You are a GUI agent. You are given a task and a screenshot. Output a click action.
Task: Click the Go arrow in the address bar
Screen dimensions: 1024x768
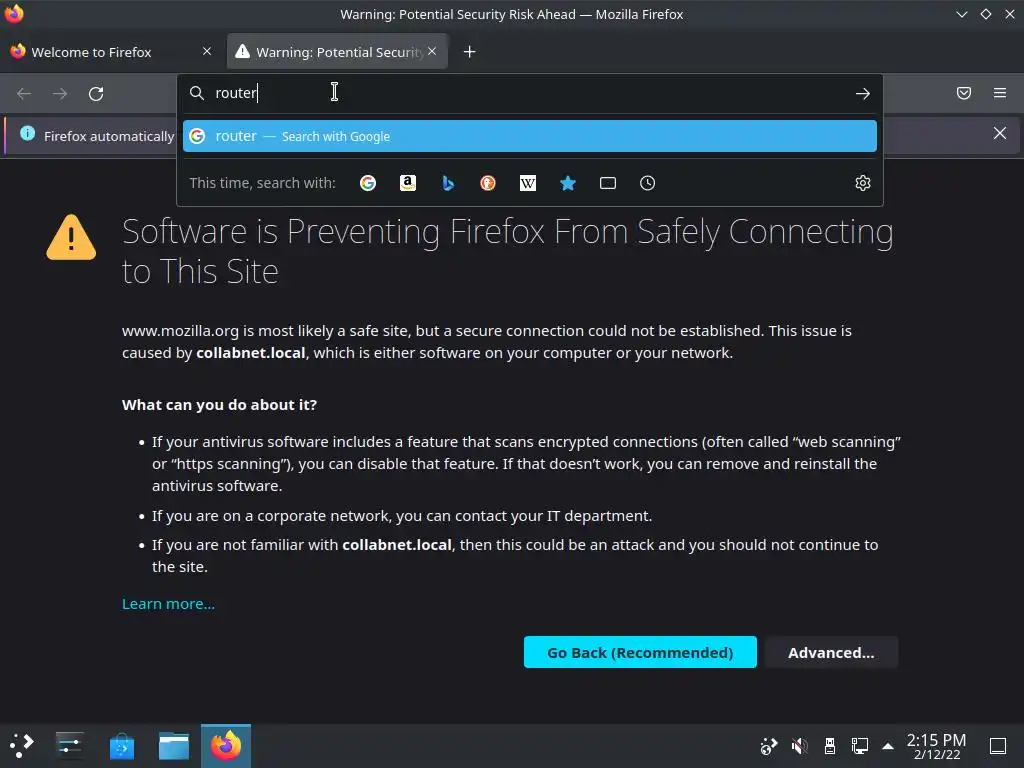pos(863,93)
